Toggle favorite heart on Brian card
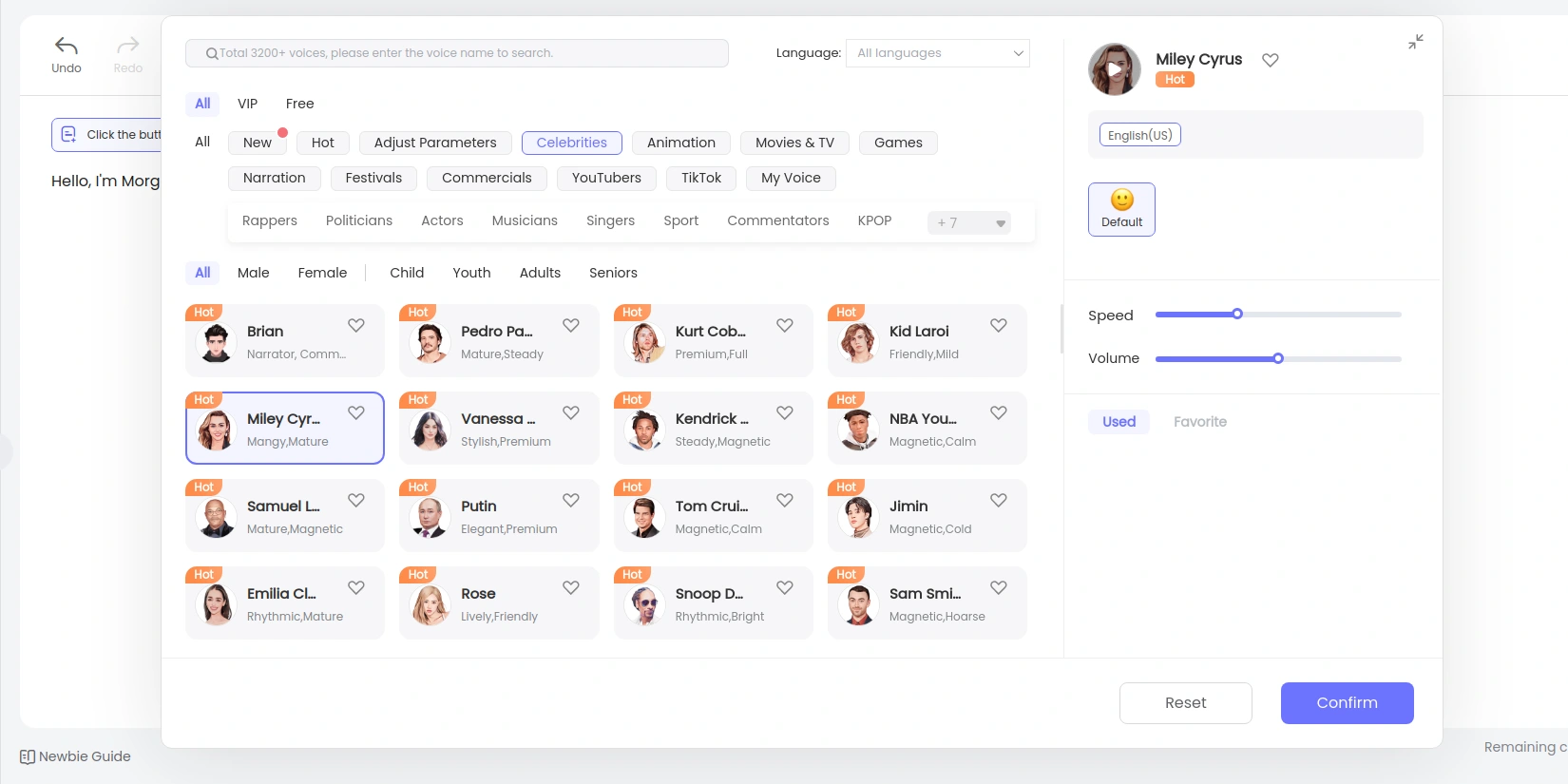 tap(356, 325)
